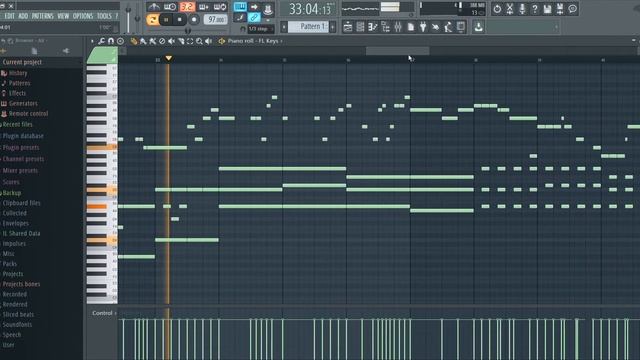Click the orange speaker target channel icon
Image resolution: width=640 pixels, height=360 pixels.
pos(222,41)
